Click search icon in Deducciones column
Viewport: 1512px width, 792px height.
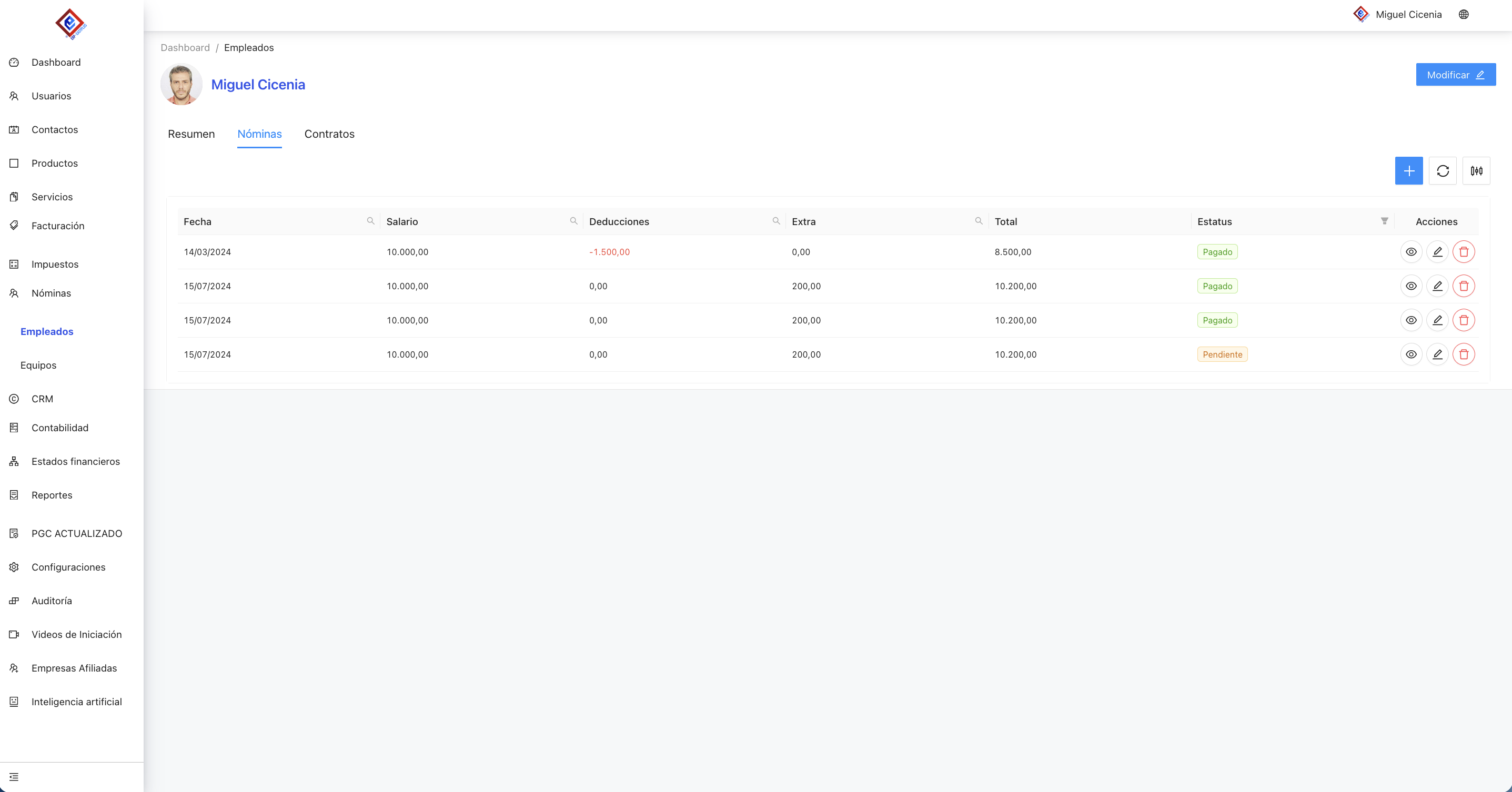pyautogui.click(x=776, y=221)
